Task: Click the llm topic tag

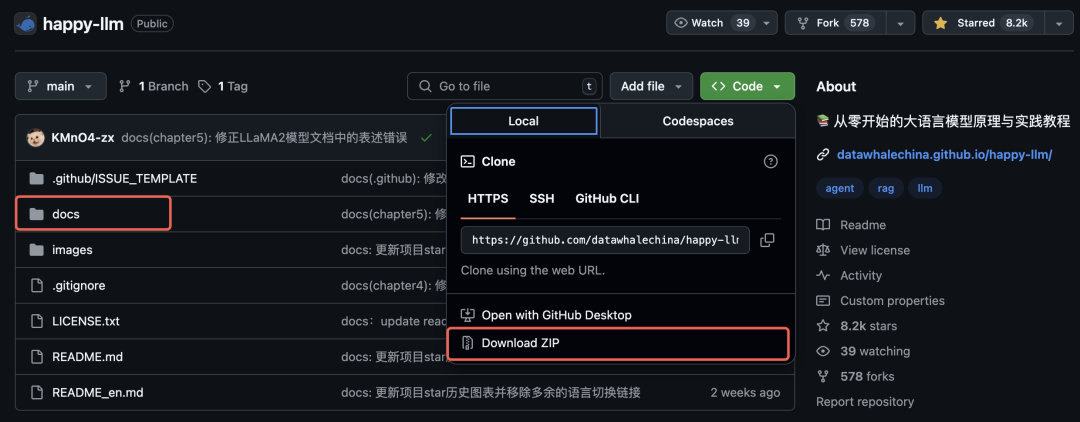Action: tap(925, 188)
